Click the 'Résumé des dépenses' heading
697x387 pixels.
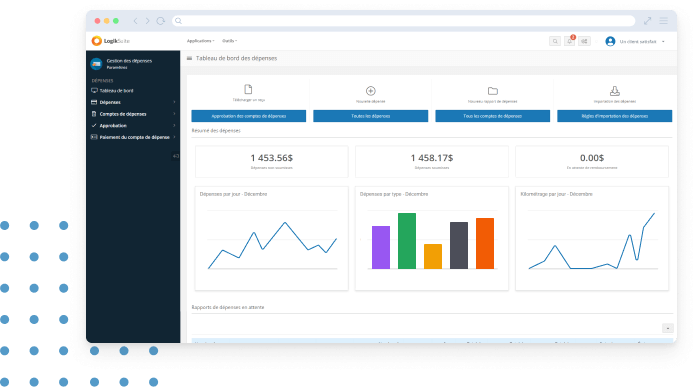[x=216, y=131]
